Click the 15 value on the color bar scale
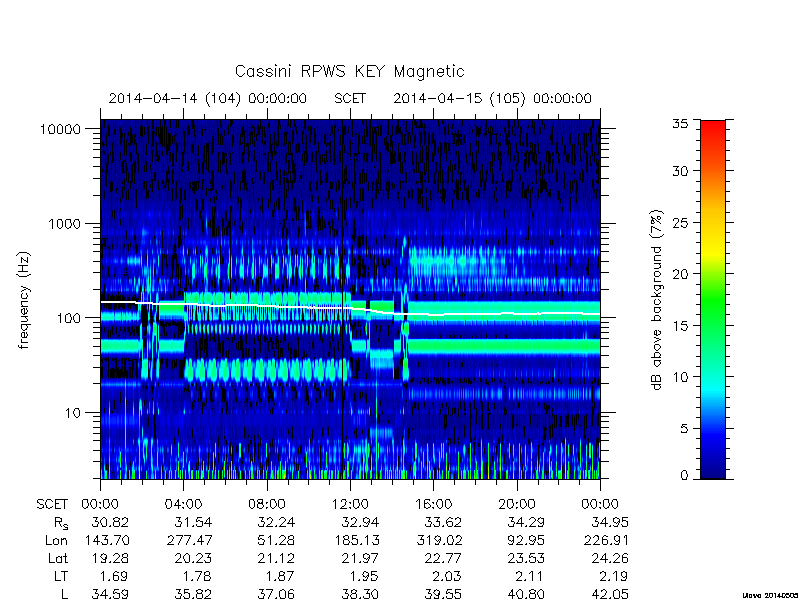 click(680, 326)
